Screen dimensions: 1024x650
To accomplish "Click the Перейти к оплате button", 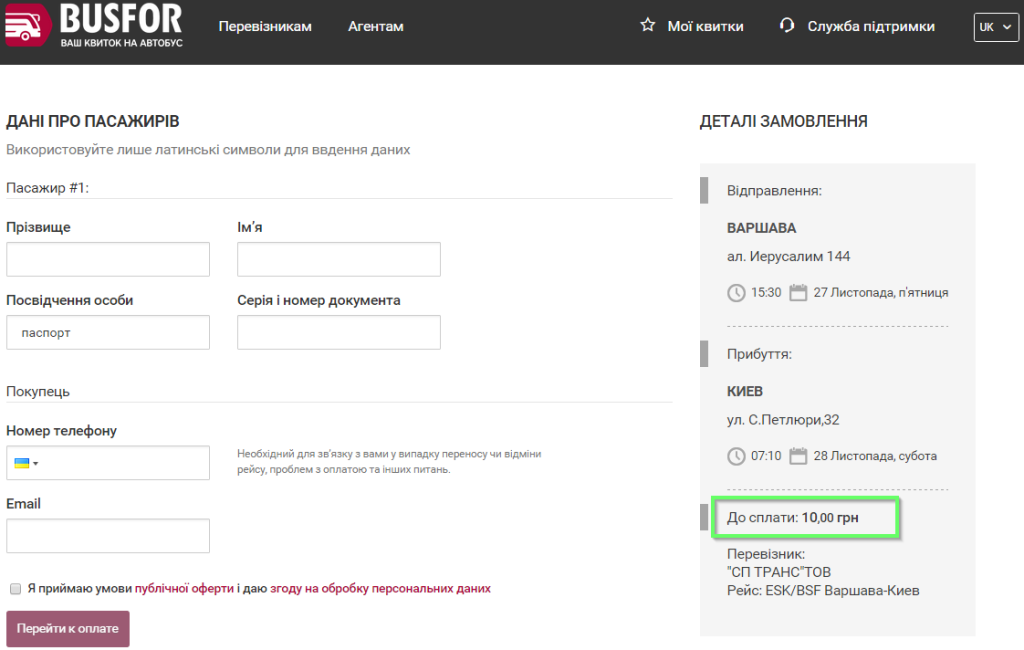I will [x=68, y=628].
